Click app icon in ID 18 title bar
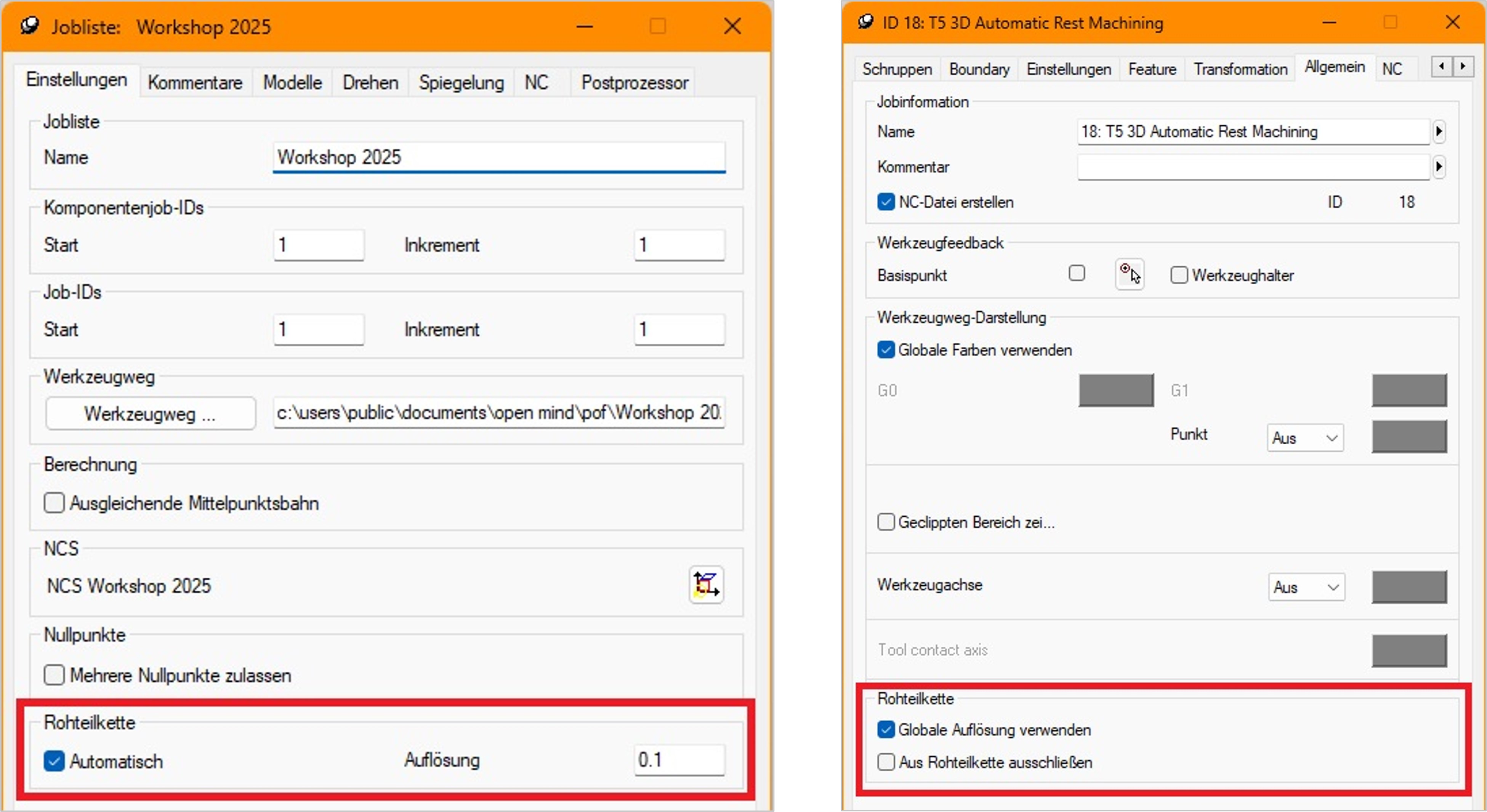Image resolution: width=1487 pixels, height=812 pixels. [865, 22]
